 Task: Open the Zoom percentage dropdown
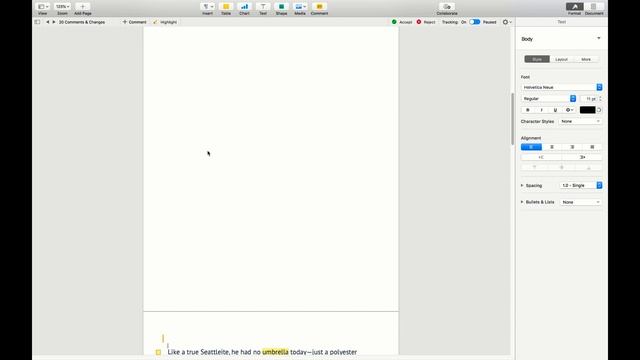click(x=62, y=7)
